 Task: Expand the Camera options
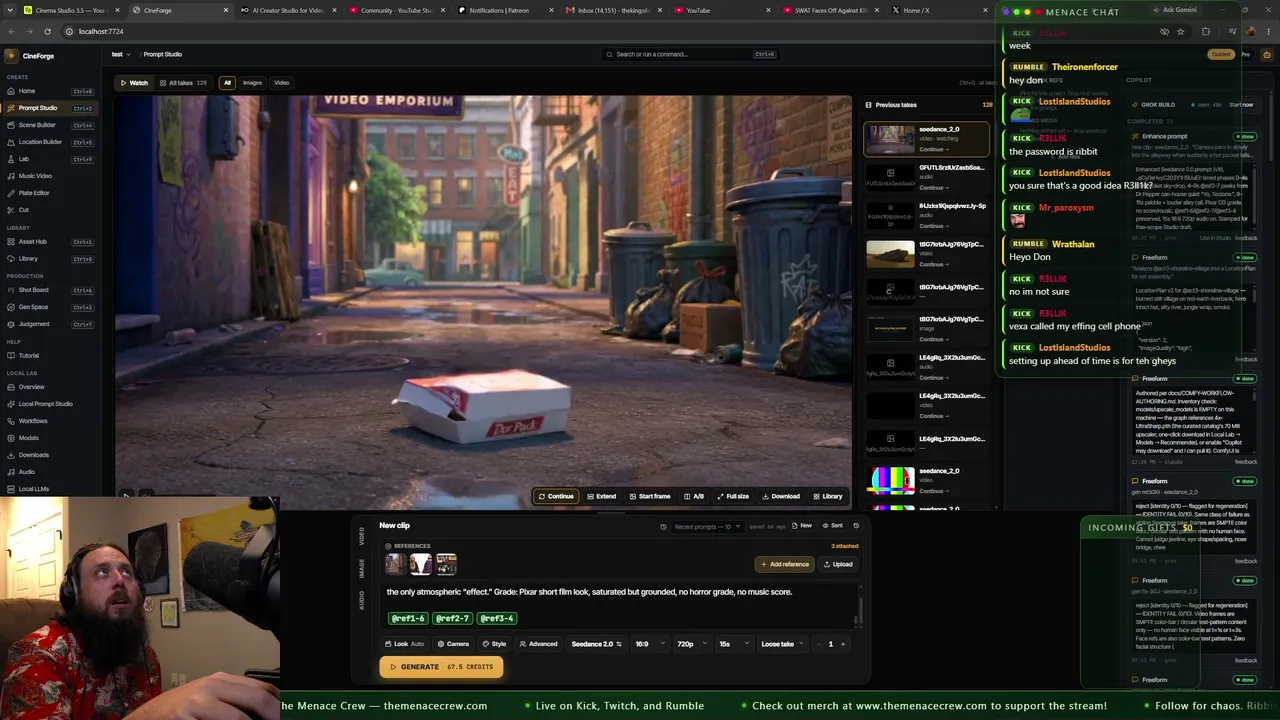(x=453, y=644)
